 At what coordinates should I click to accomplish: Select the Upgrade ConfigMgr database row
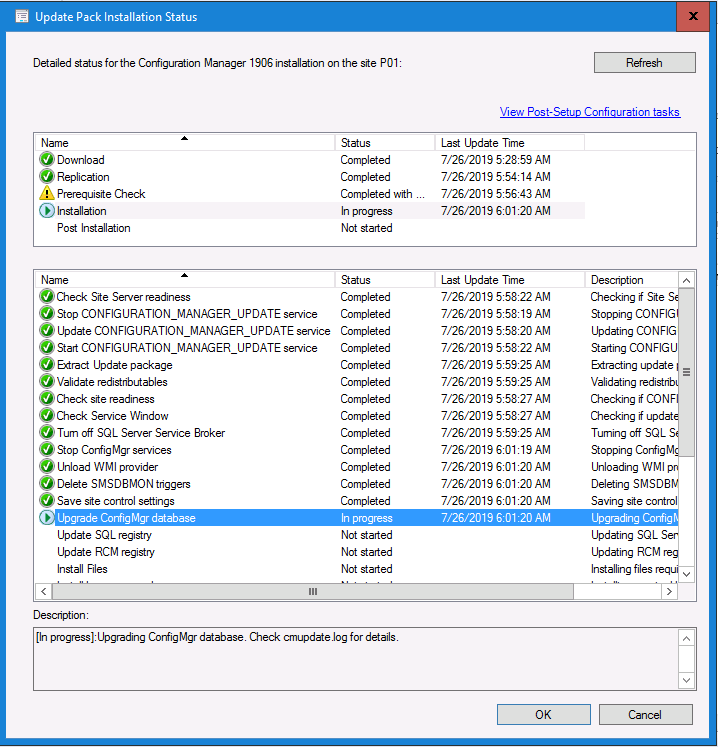coord(356,517)
